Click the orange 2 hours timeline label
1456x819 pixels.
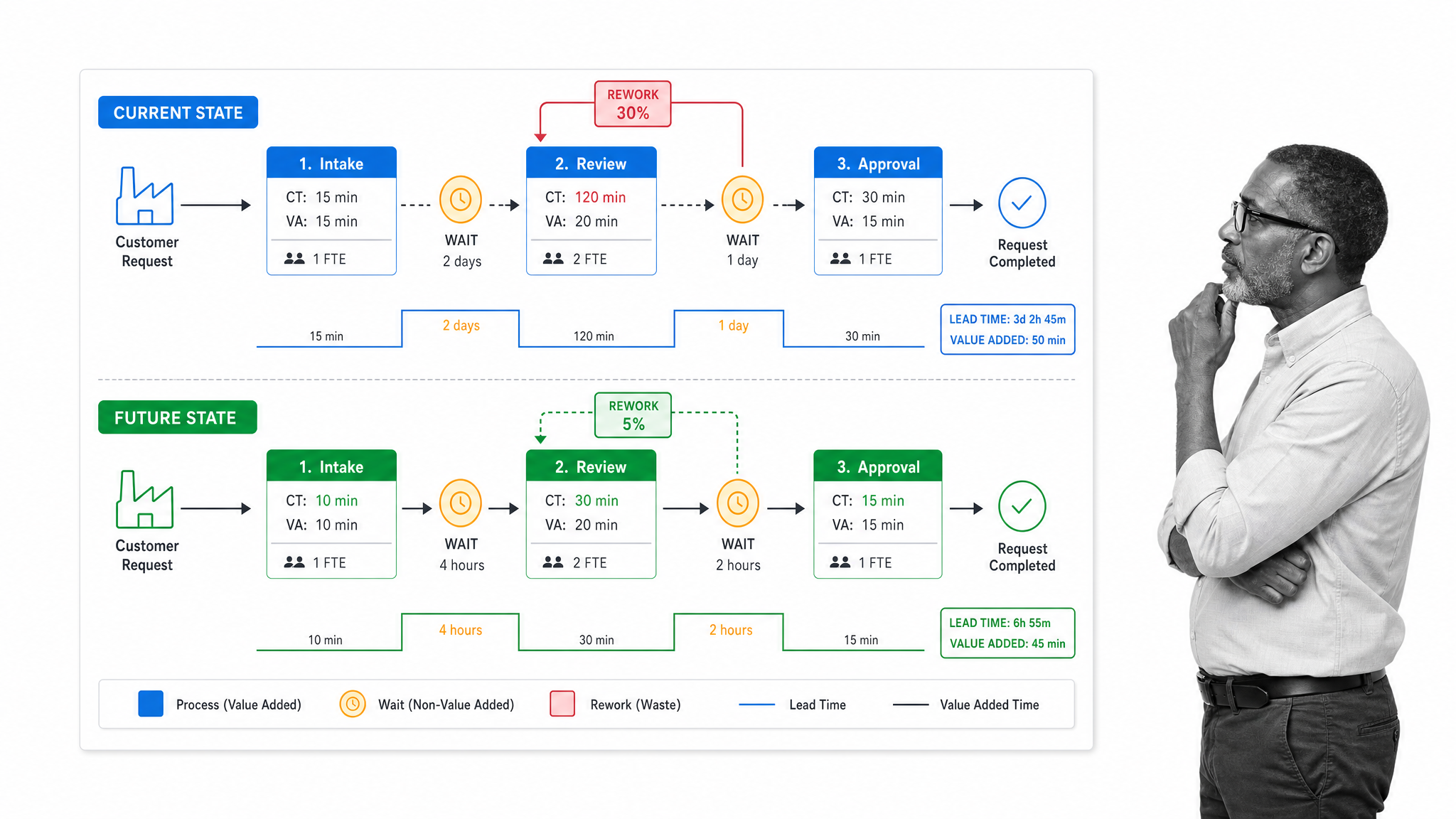click(x=731, y=630)
